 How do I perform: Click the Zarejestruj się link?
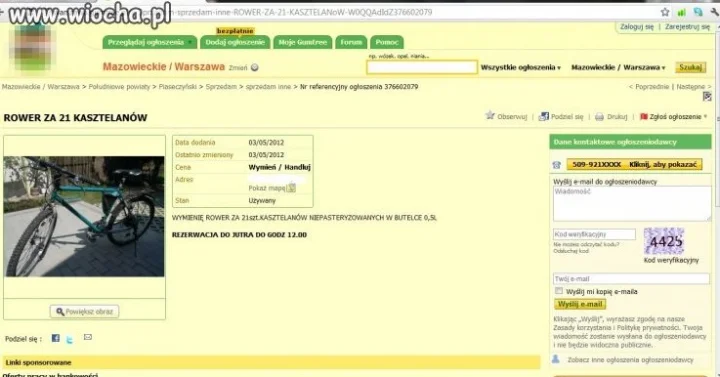[687, 27]
